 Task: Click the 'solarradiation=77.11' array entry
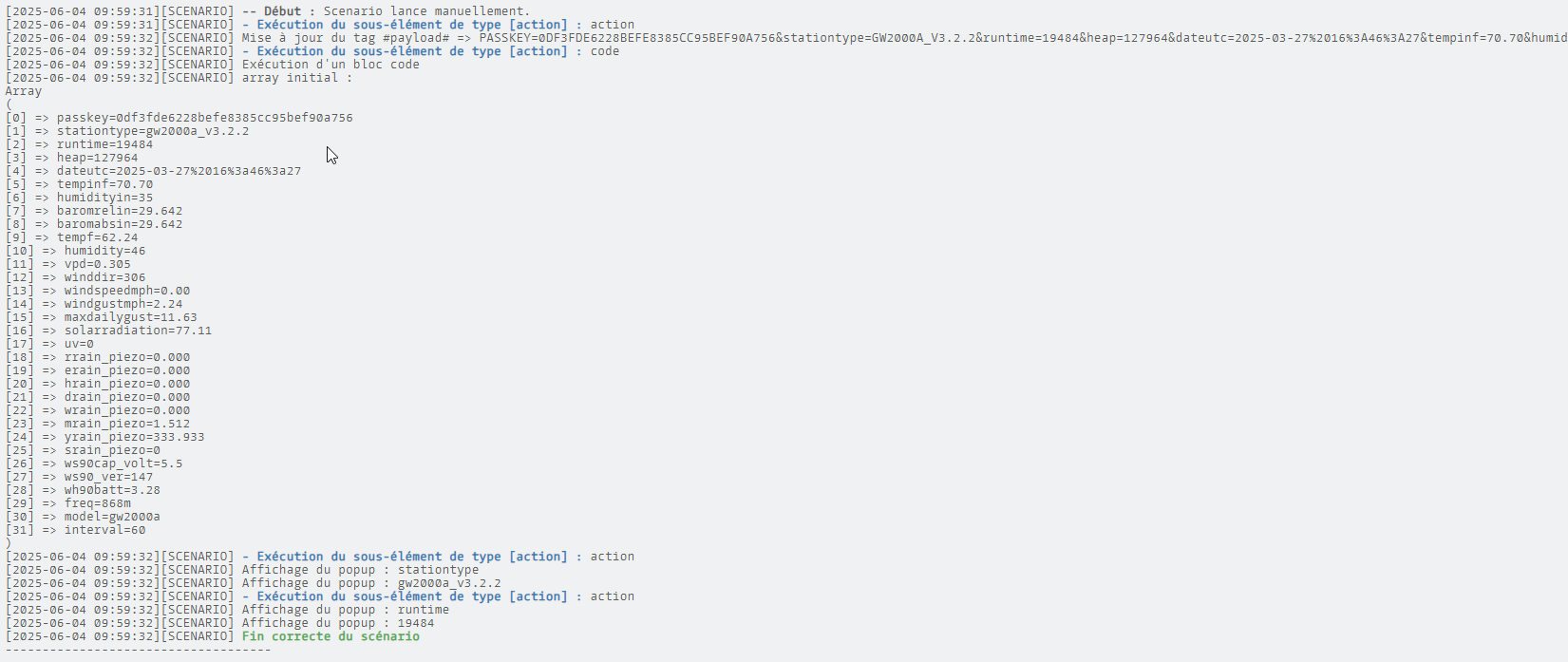[x=138, y=331]
